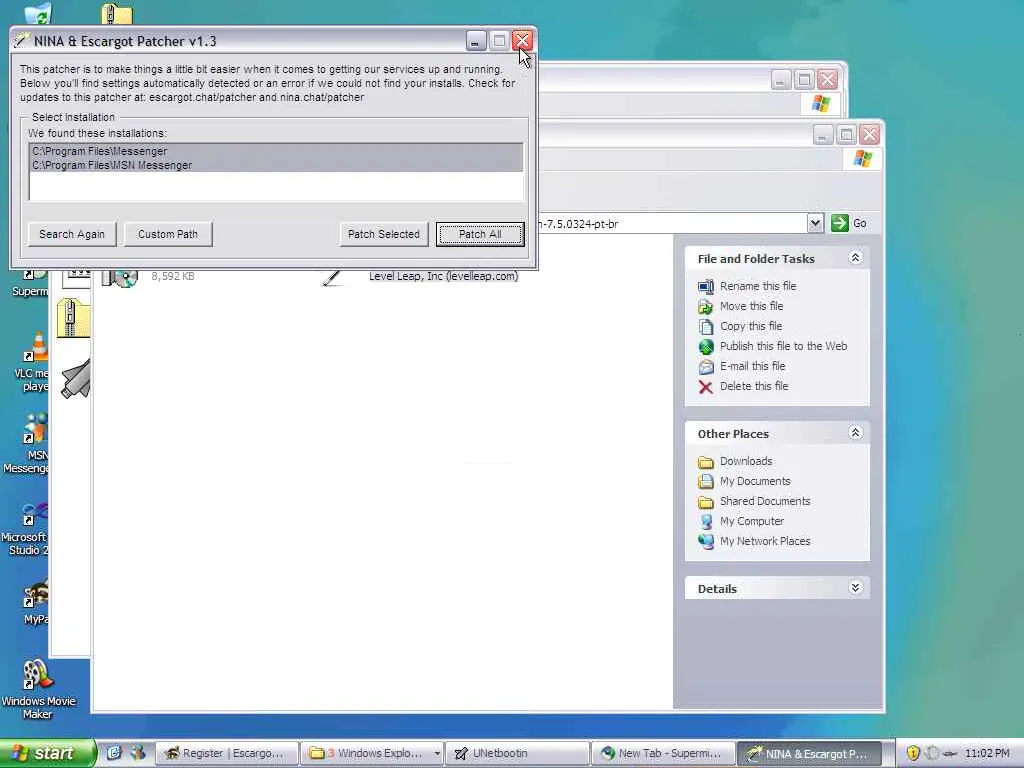Click the Patch All button
The width and height of the screenshot is (1024, 768).
(480, 234)
